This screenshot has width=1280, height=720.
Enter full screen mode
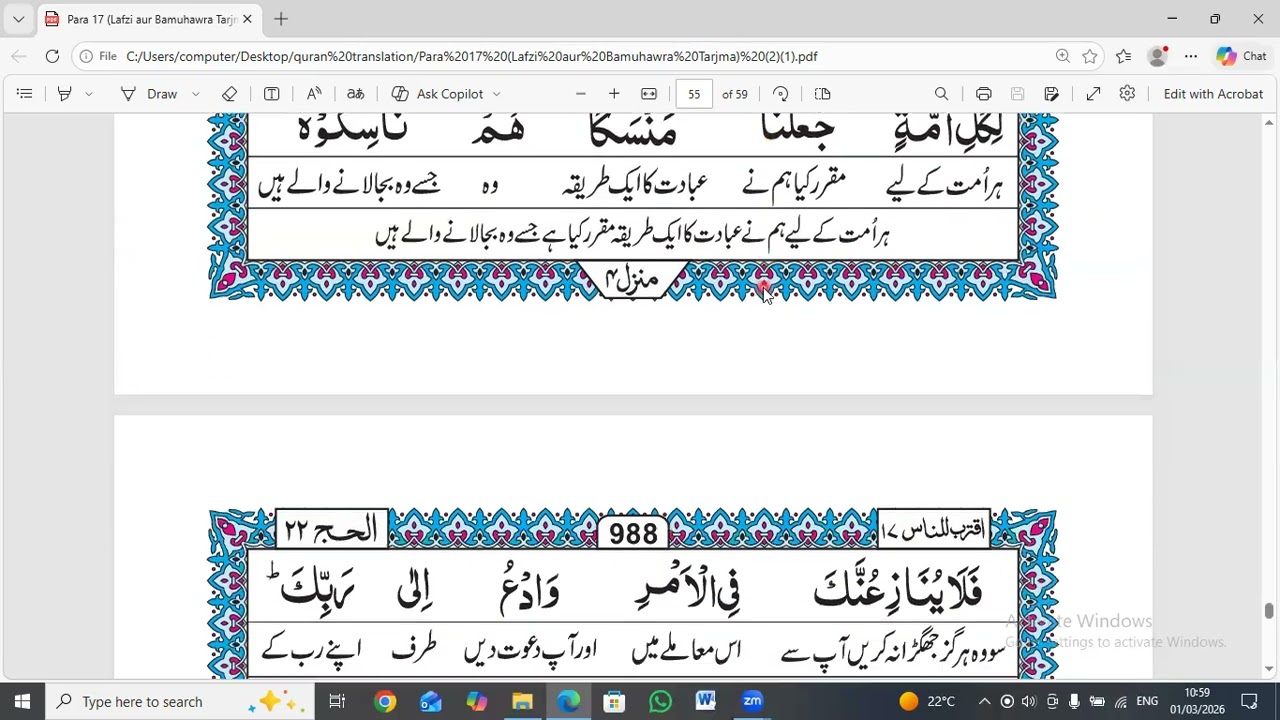[x=1093, y=94]
